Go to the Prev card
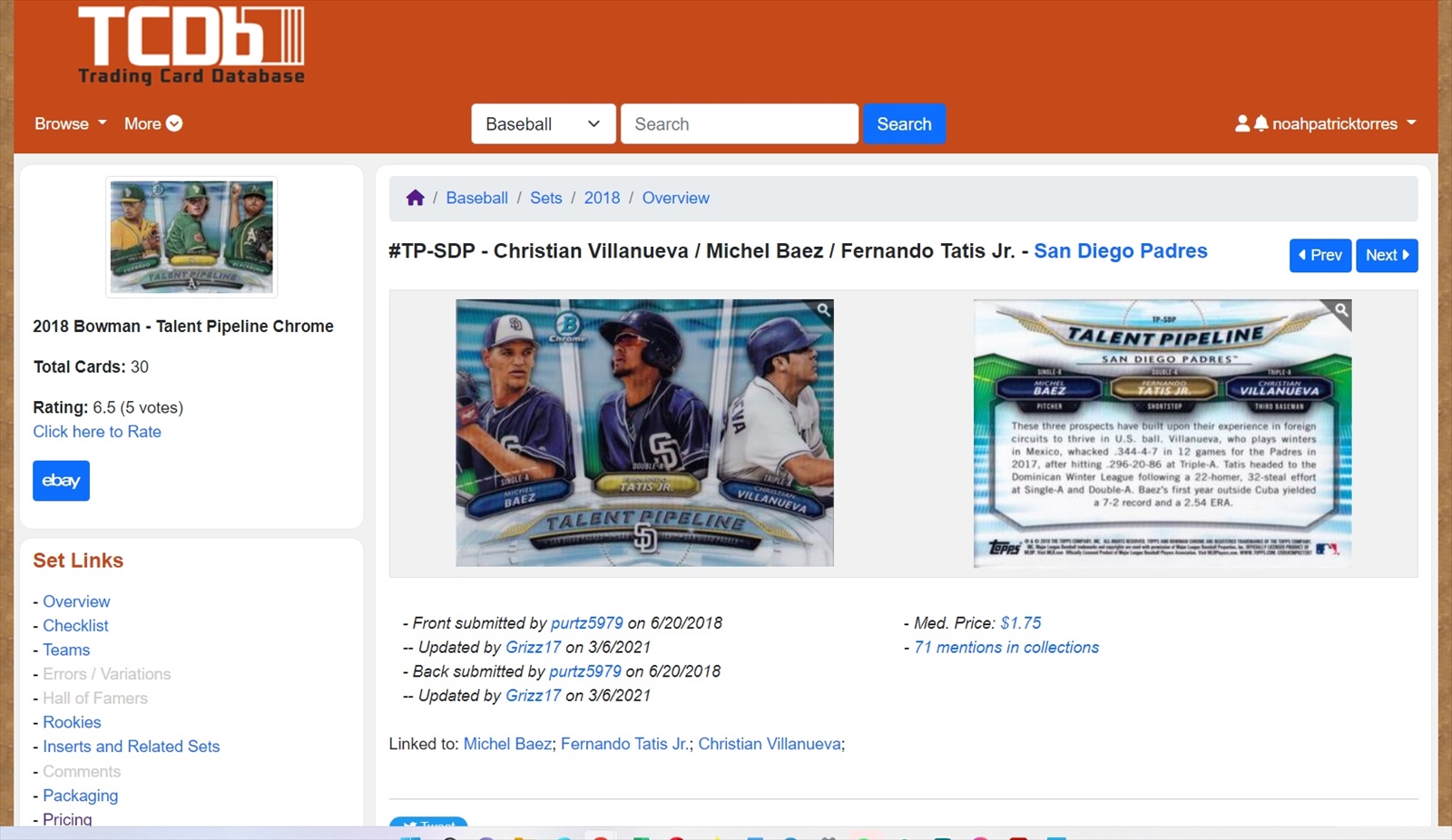Image resolution: width=1452 pixels, height=840 pixels. pos(1320,255)
